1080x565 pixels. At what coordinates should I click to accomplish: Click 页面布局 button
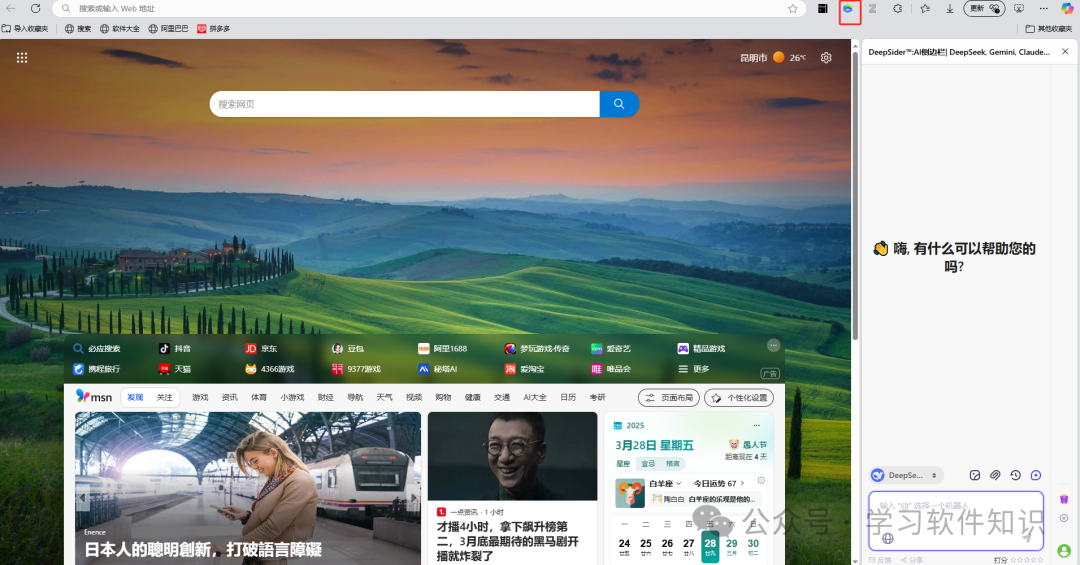[669, 398]
